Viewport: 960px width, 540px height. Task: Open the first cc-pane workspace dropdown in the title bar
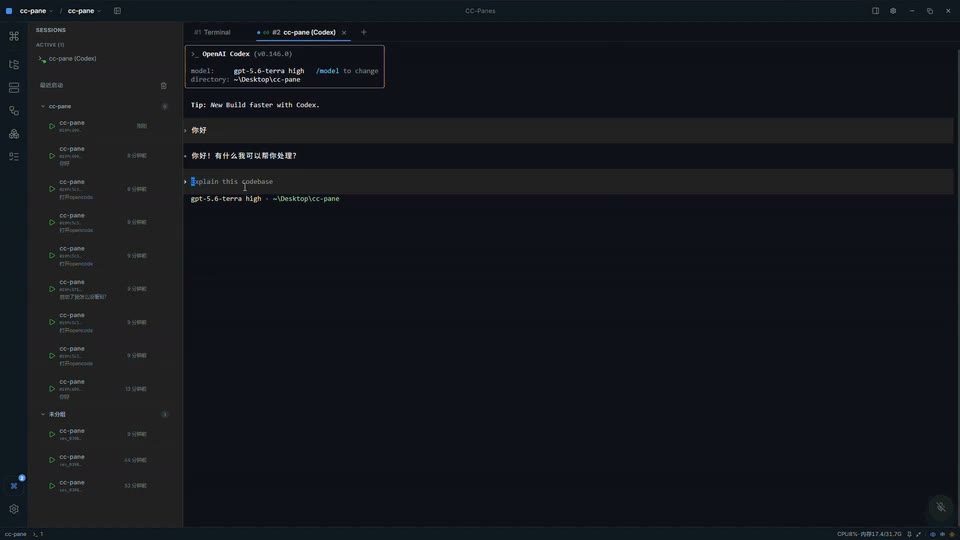pos(36,10)
